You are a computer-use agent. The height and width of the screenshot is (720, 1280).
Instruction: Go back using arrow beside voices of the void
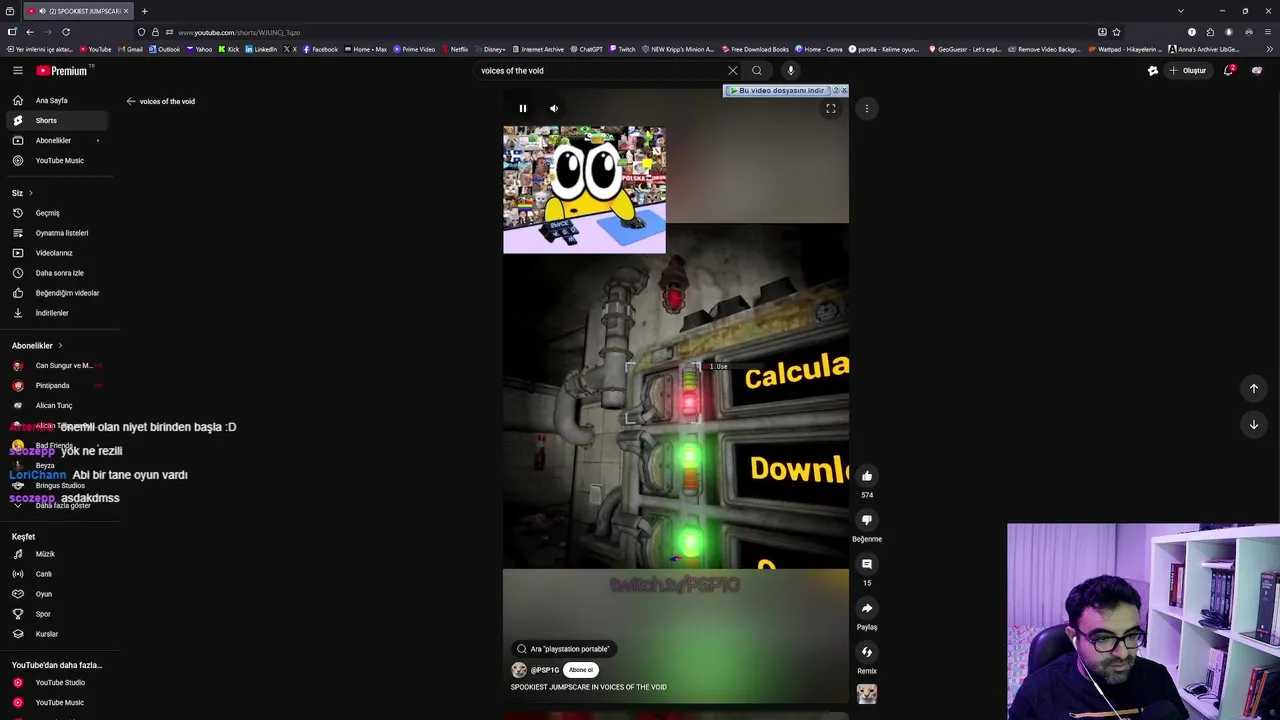tap(130, 101)
